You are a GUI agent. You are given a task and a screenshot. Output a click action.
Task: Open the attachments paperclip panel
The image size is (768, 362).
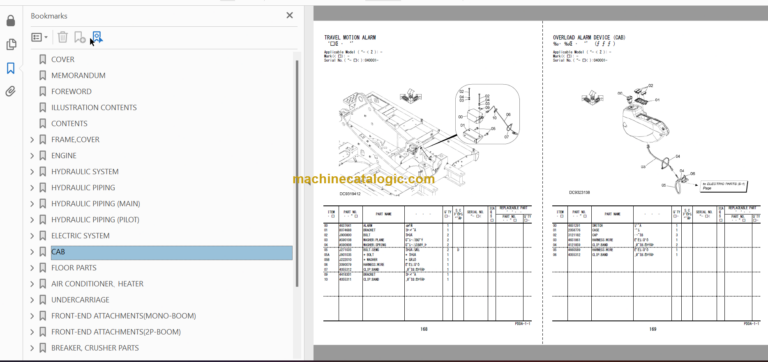[11, 91]
